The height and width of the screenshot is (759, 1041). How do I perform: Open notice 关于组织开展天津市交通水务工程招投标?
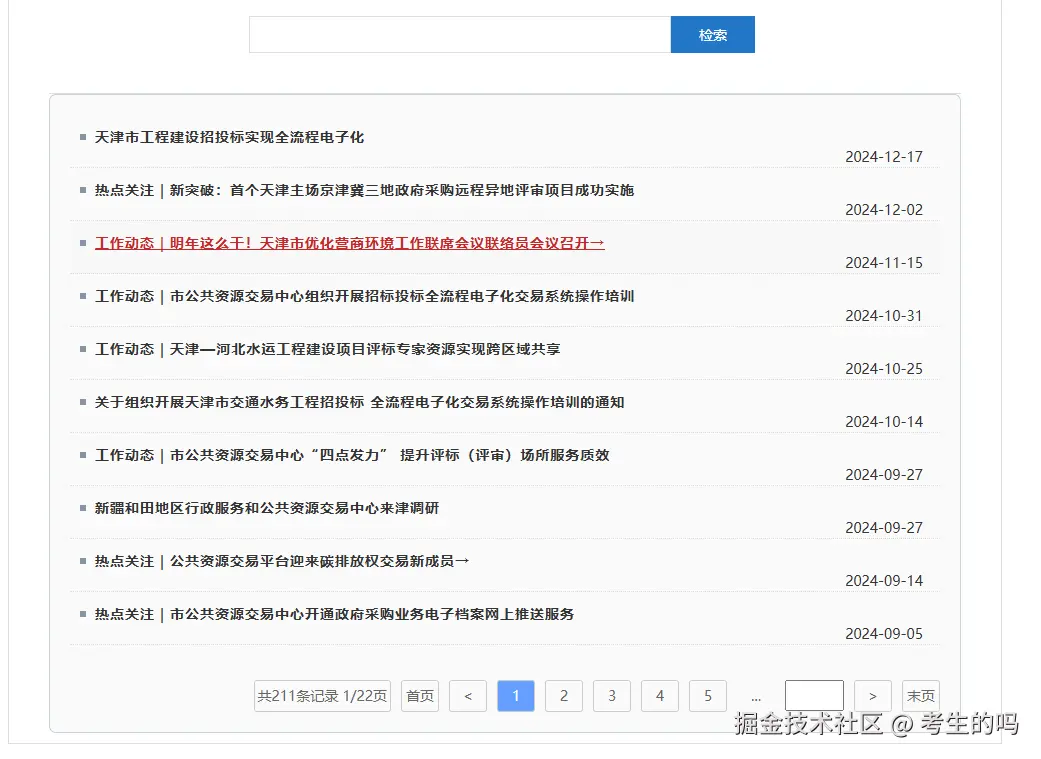pos(360,402)
